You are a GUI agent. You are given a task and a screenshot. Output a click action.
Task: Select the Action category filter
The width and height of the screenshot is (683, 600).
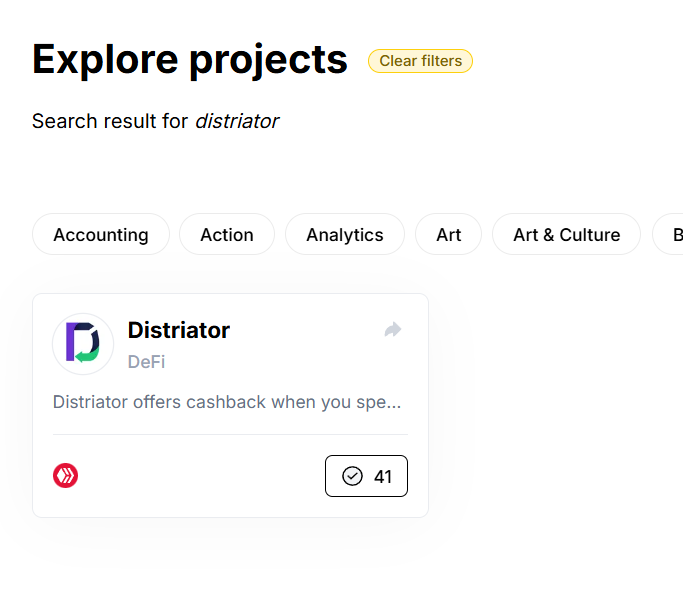coord(227,234)
